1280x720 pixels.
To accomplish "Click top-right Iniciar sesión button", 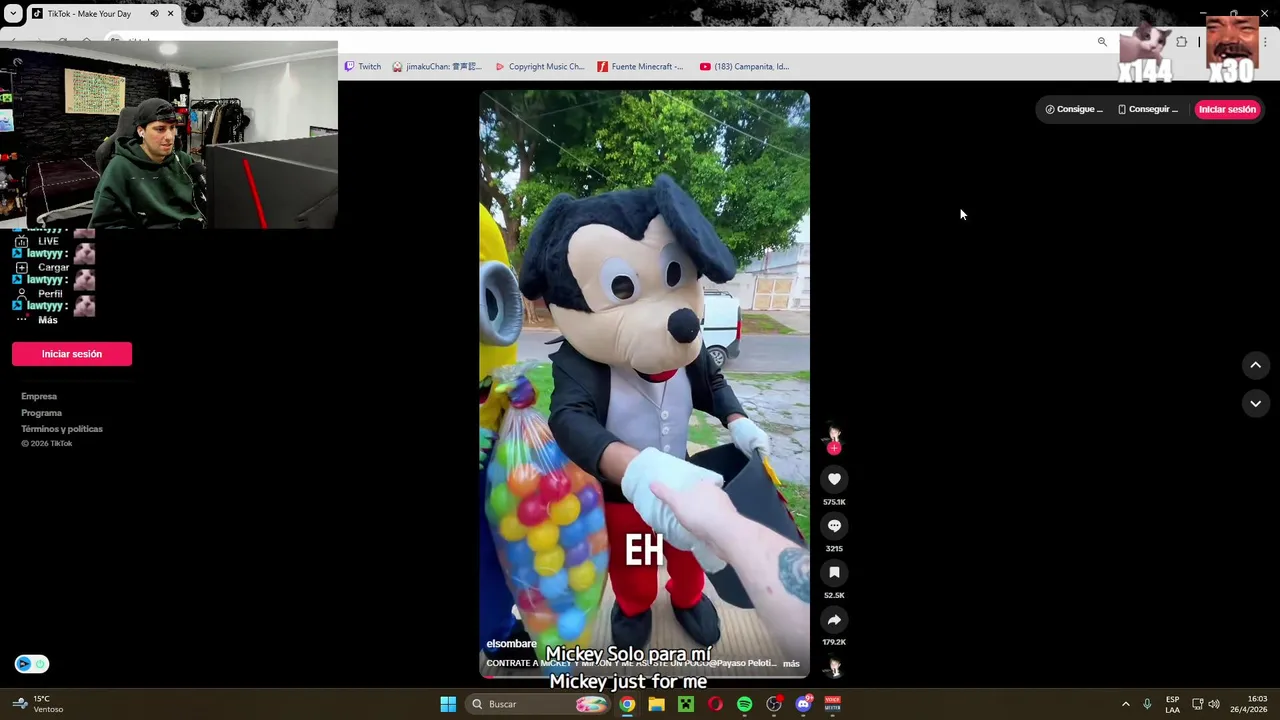I will click(1227, 109).
